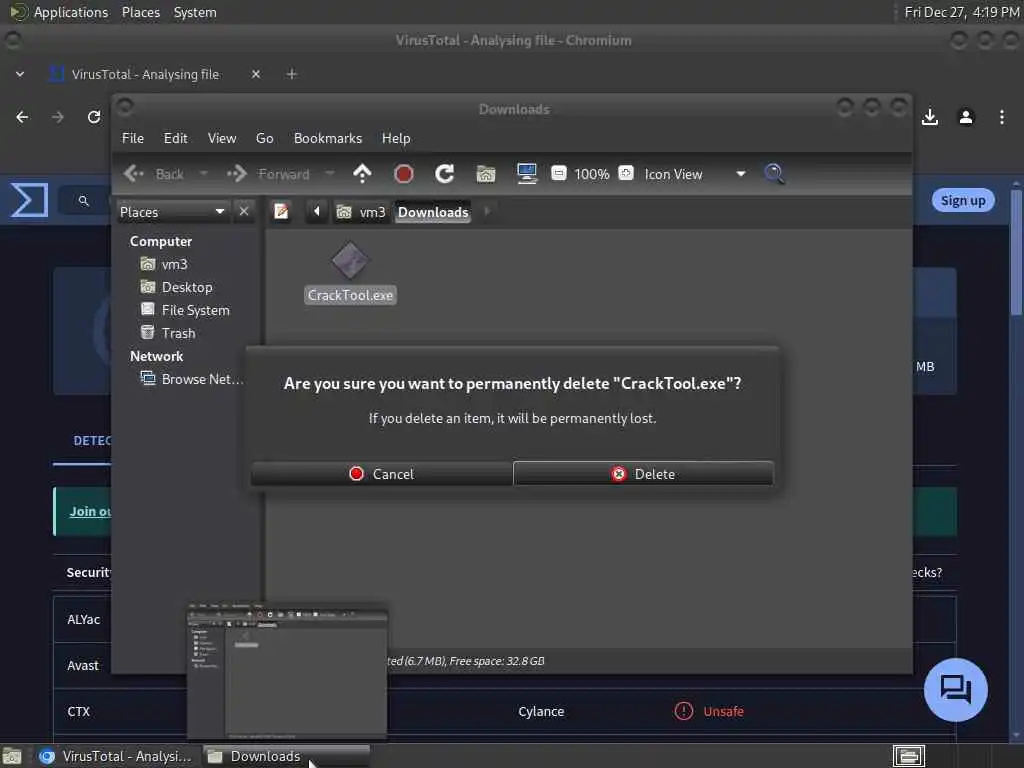Stop loading with red stop icon
Image resolution: width=1024 pixels, height=768 pixels.
[x=404, y=174]
